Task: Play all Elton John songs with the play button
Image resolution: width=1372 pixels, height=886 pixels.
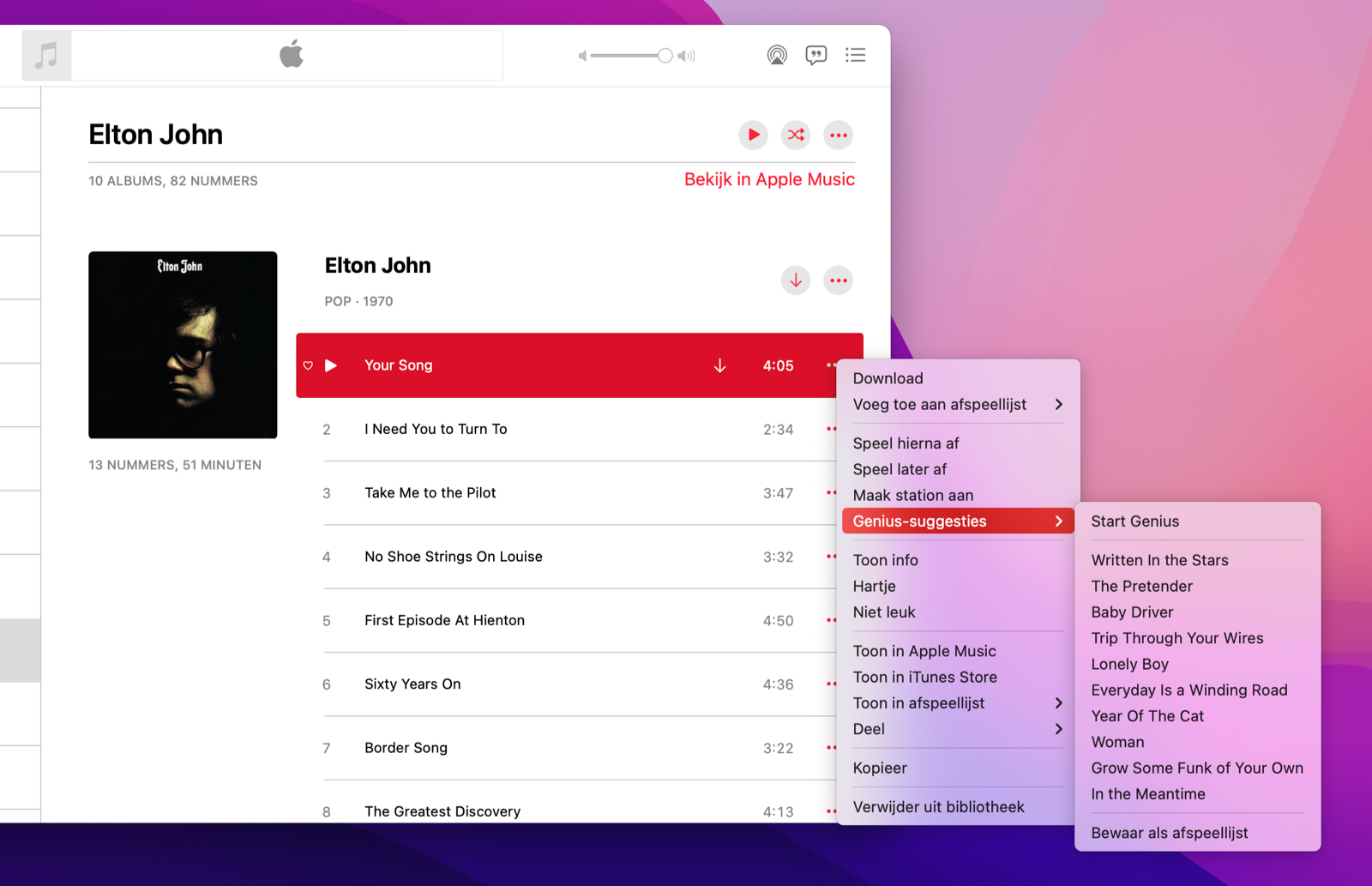Action: 753,135
